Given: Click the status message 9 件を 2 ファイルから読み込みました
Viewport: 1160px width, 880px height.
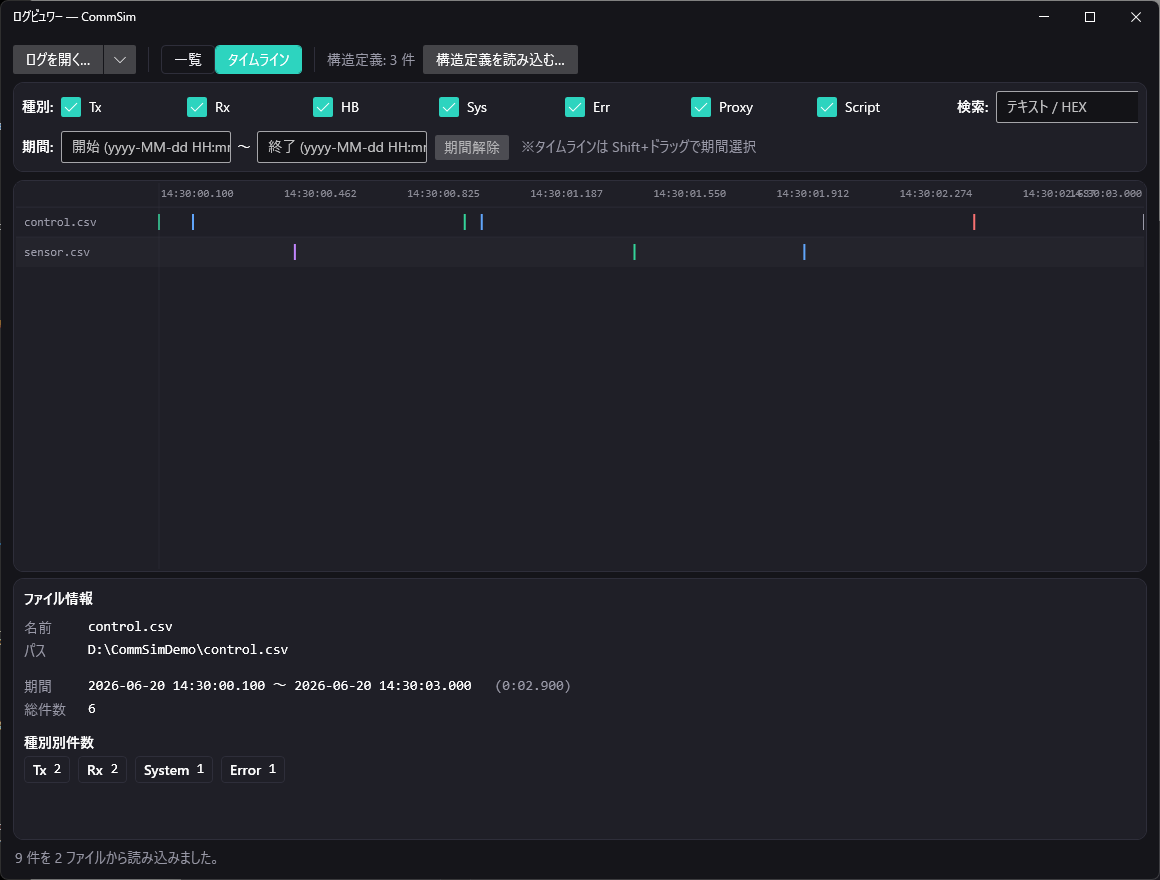Looking at the screenshot, I should (x=117, y=858).
